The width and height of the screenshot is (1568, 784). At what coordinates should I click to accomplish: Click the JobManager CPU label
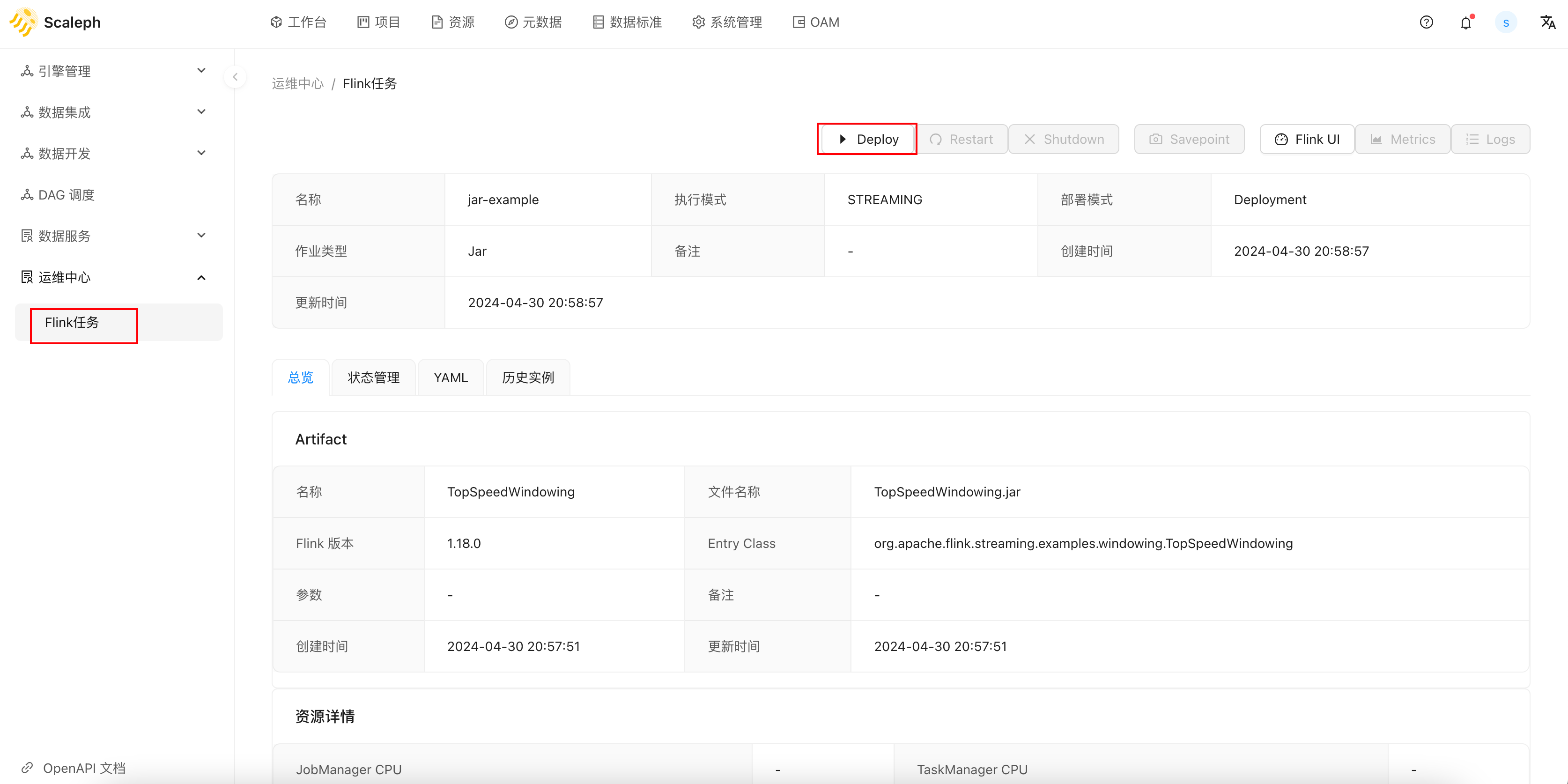click(x=349, y=769)
